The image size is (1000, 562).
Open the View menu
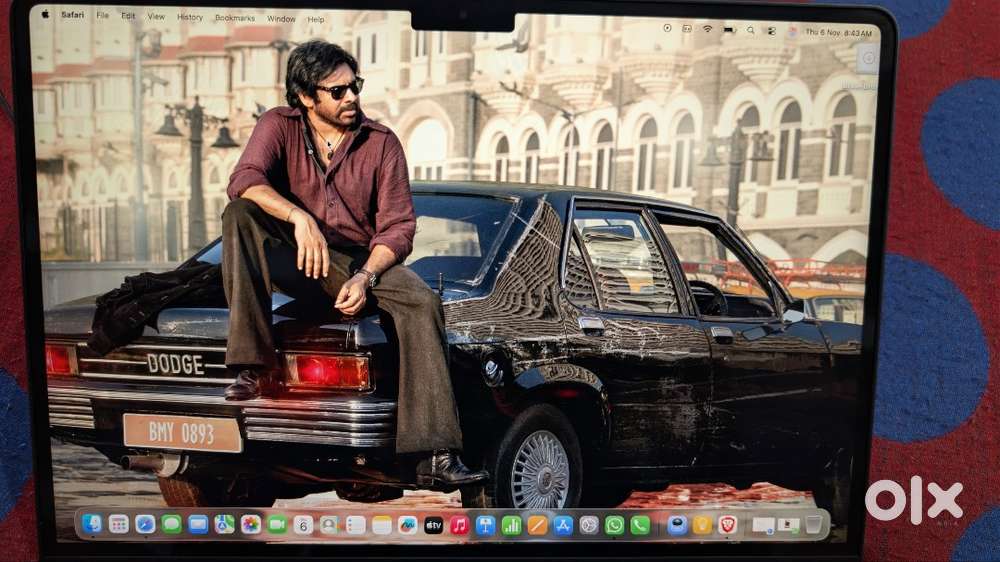coord(156,17)
